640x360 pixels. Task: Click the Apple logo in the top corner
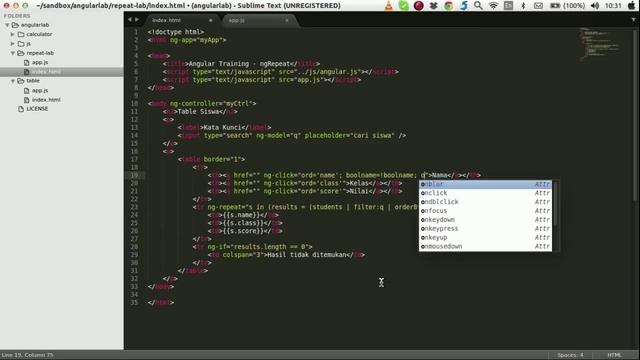point(631,6)
